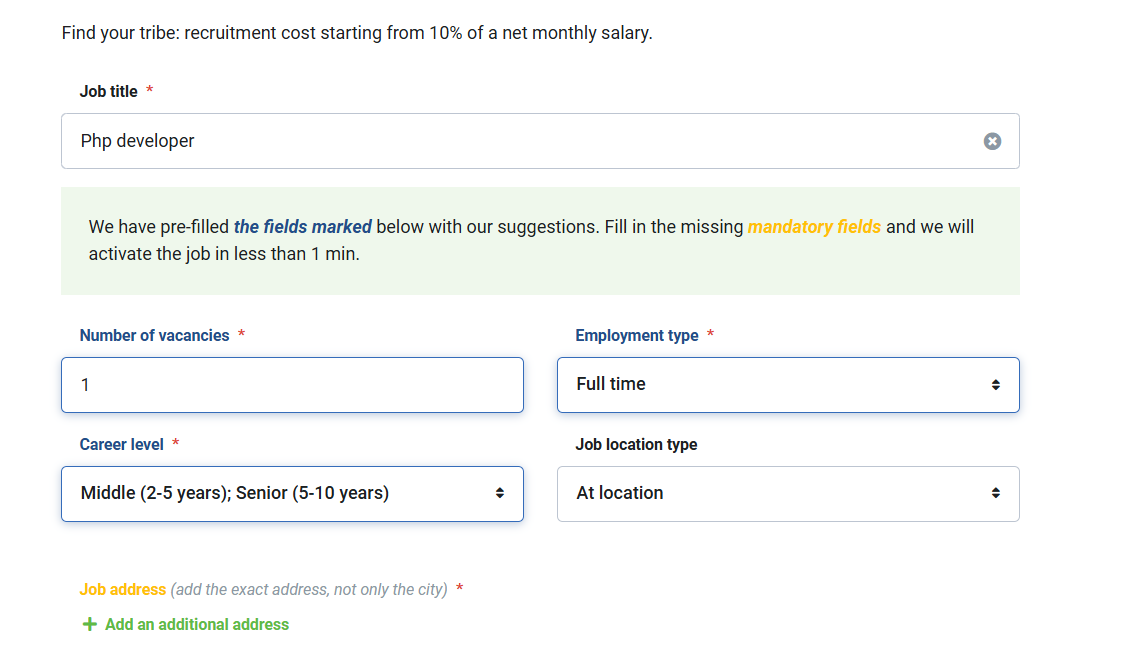Clear the Job title field with the x icon

(x=992, y=141)
